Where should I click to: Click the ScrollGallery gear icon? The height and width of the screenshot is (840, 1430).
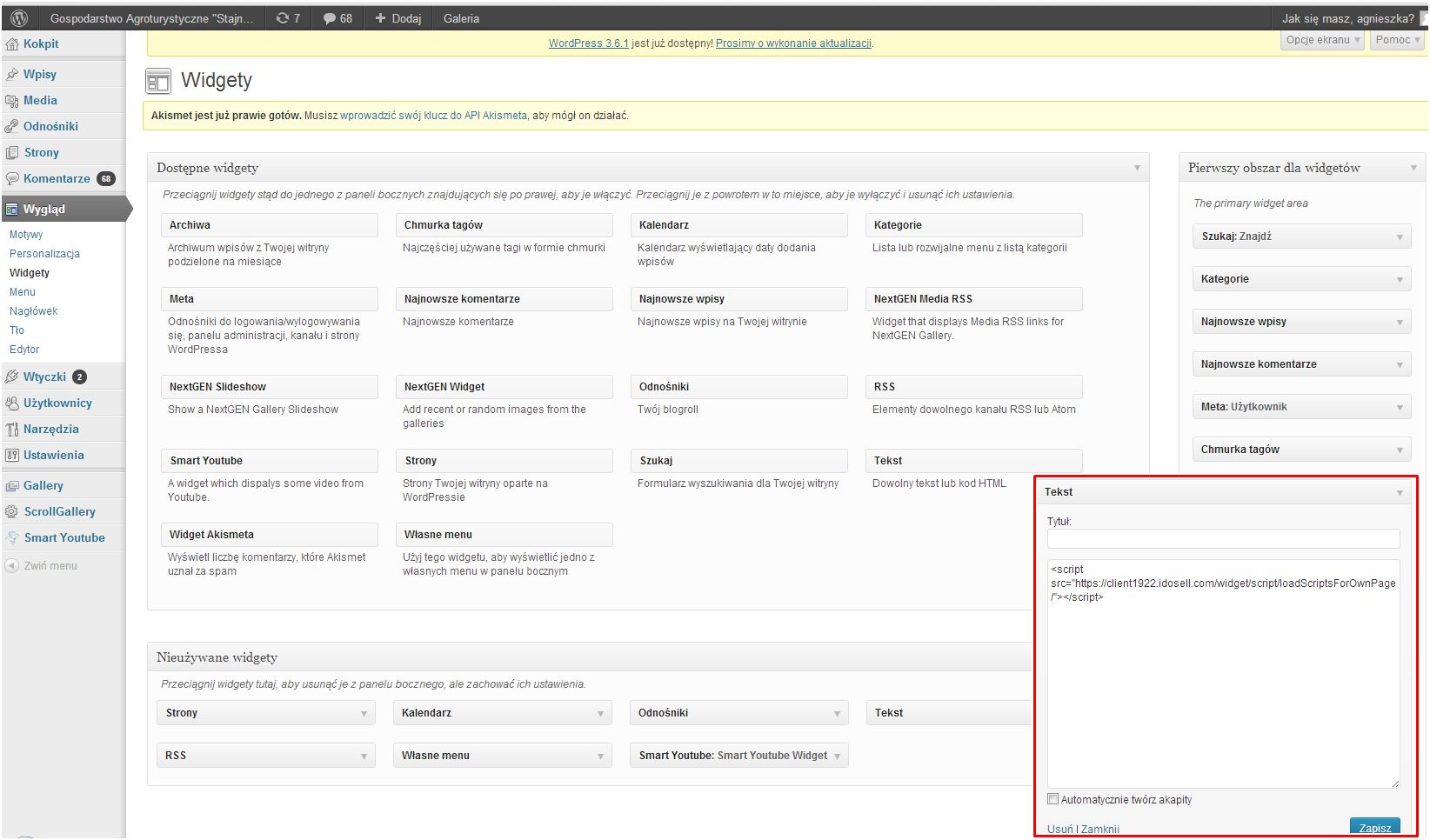coord(12,512)
